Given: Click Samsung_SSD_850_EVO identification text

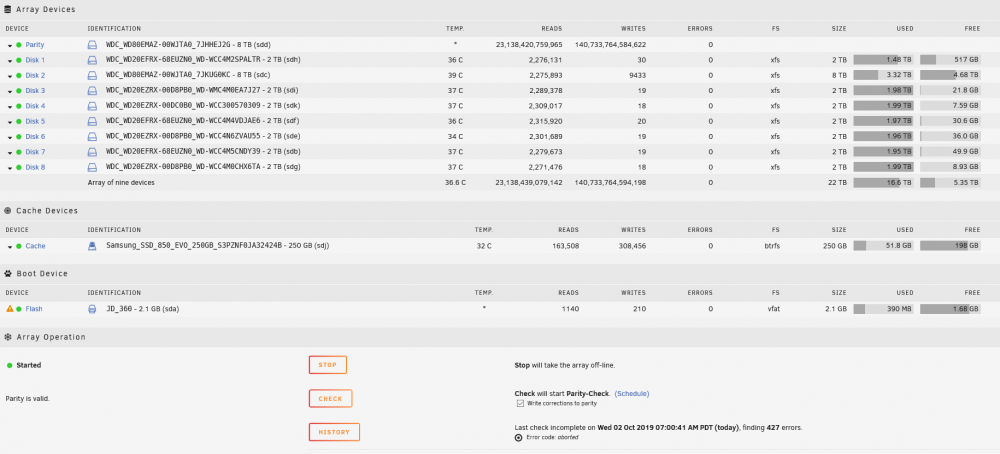Looking at the screenshot, I should [x=217, y=245].
